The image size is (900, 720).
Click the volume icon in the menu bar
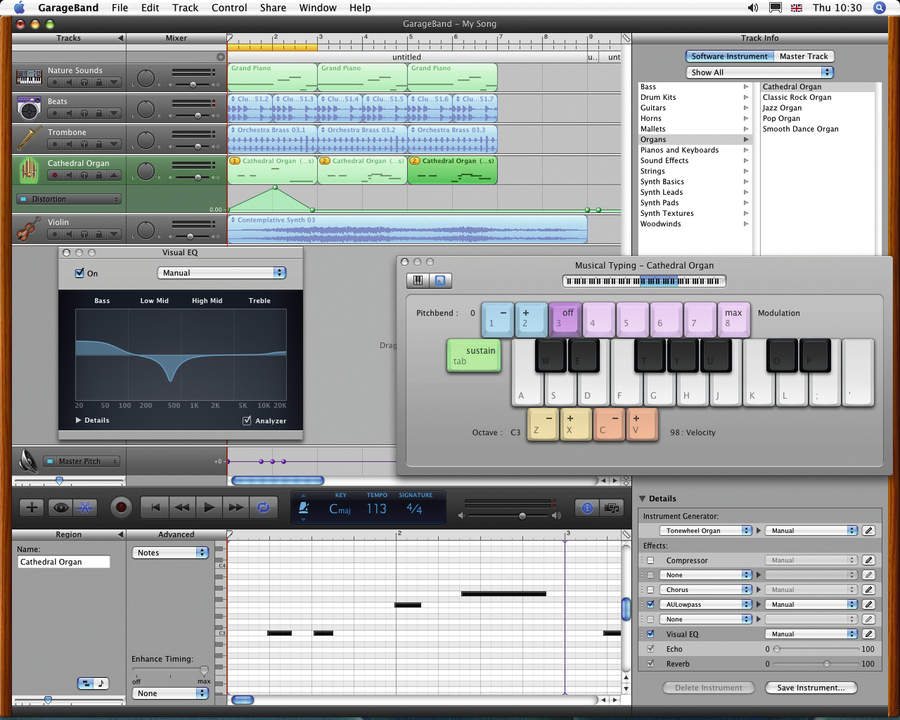752,7
